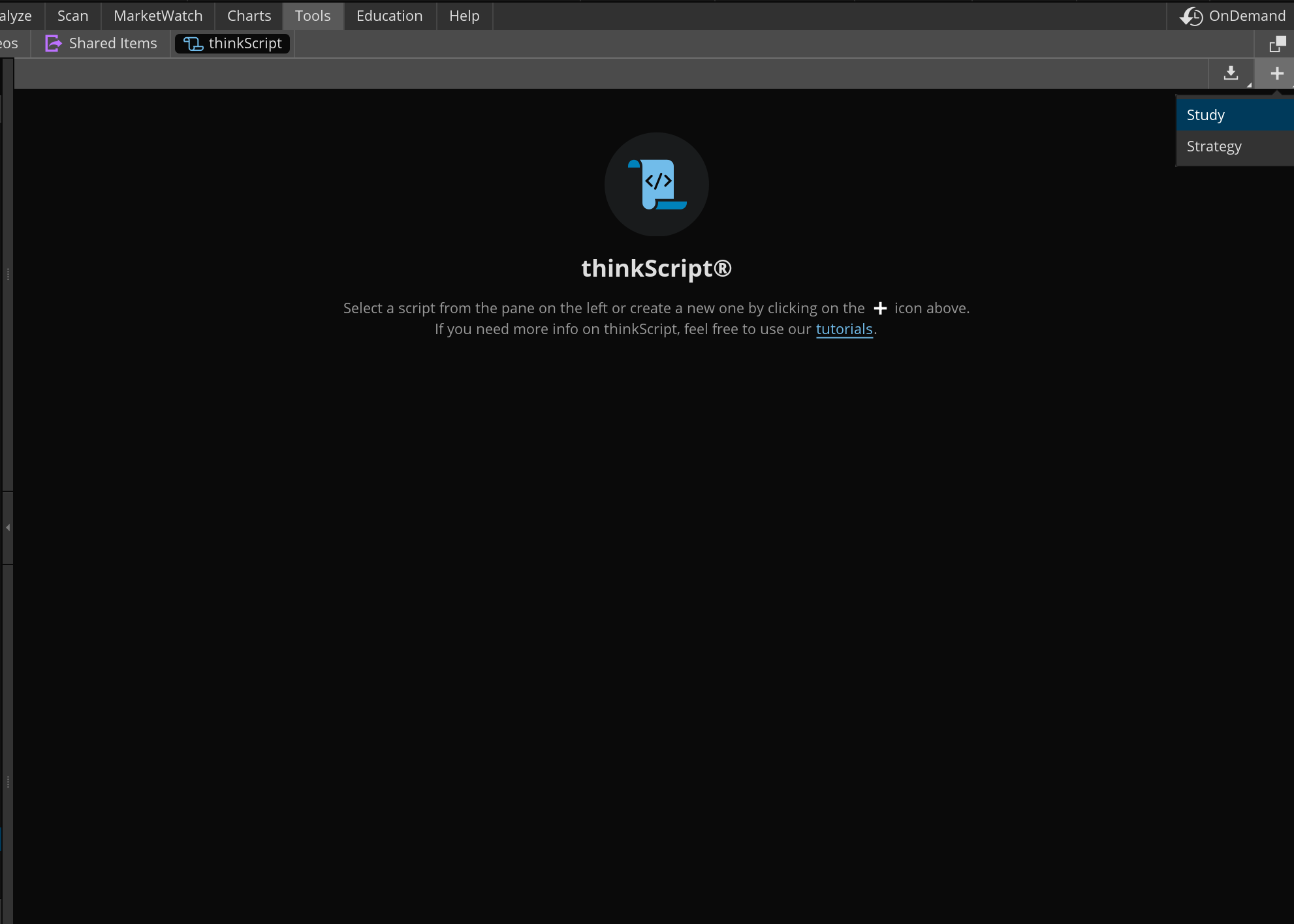This screenshot has width=1294, height=924.
Task: Click the plus create new script icon
Action: [x=1276, y=74]
